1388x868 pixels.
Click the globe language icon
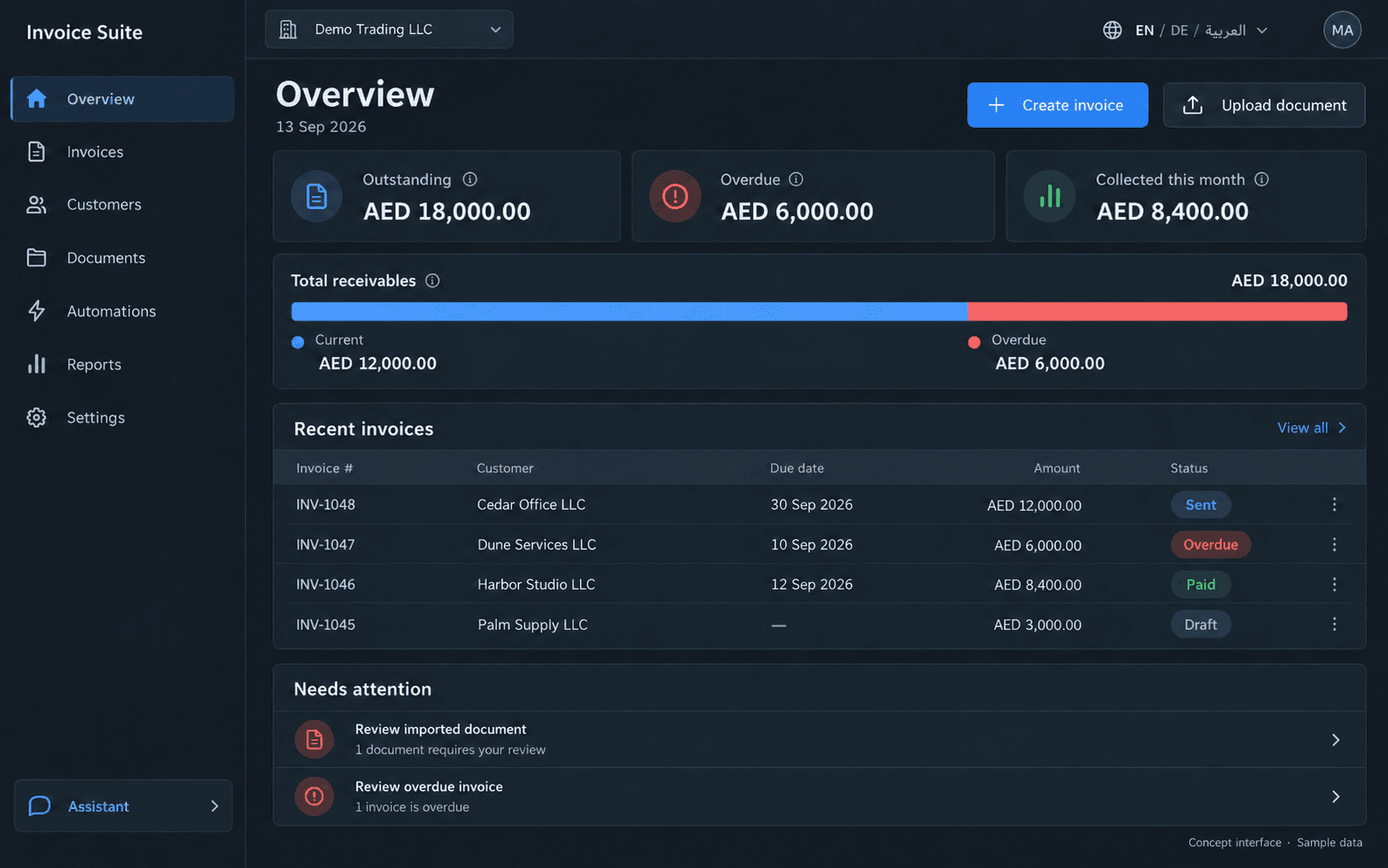pyautogui.click(x=1112, y=30)
